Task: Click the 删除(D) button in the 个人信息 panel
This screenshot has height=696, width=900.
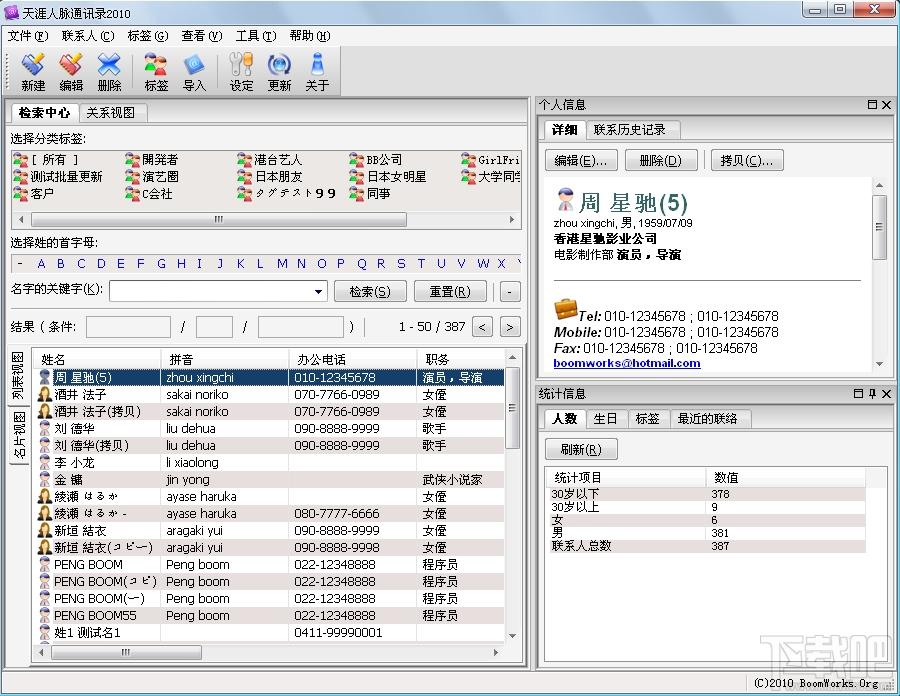Action: click(661, 160)
